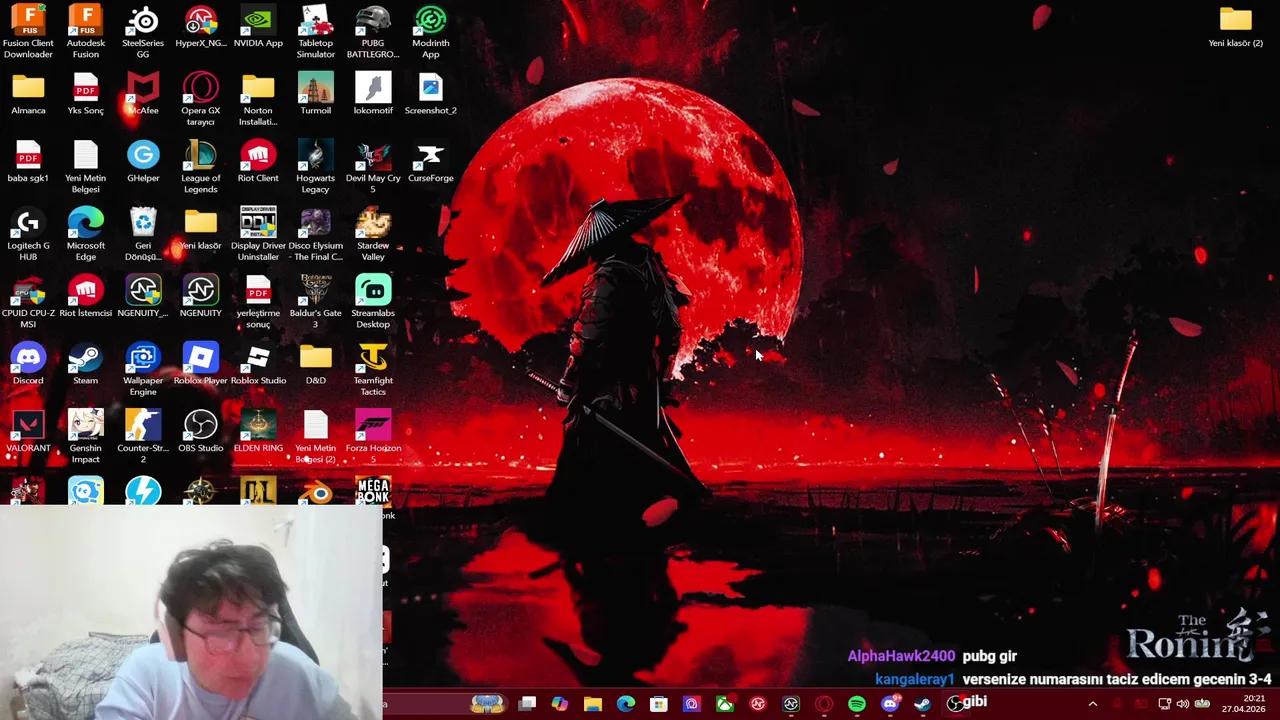Screen dimensions: 1280x720
Task: Select the Yeni klasör folder near Geri Dönüşüm
Action: tap(200, 229)
